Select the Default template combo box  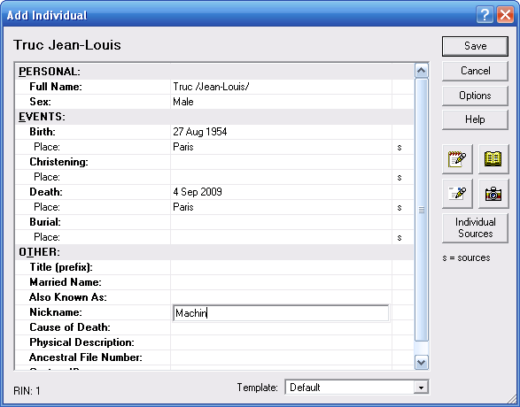tap(357, 387)
